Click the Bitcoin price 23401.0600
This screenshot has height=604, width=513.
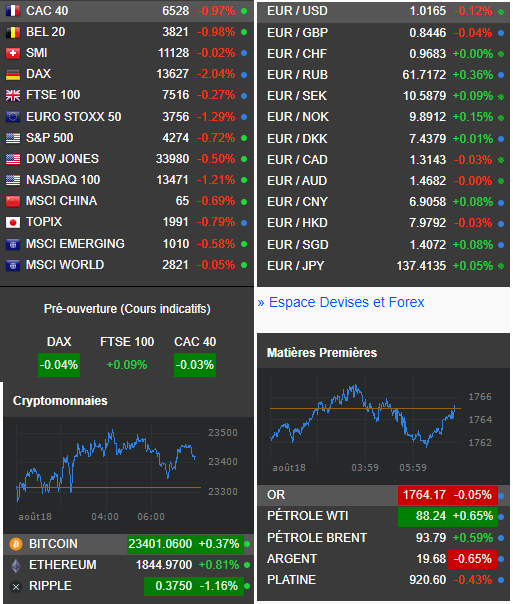pos(160,544)
